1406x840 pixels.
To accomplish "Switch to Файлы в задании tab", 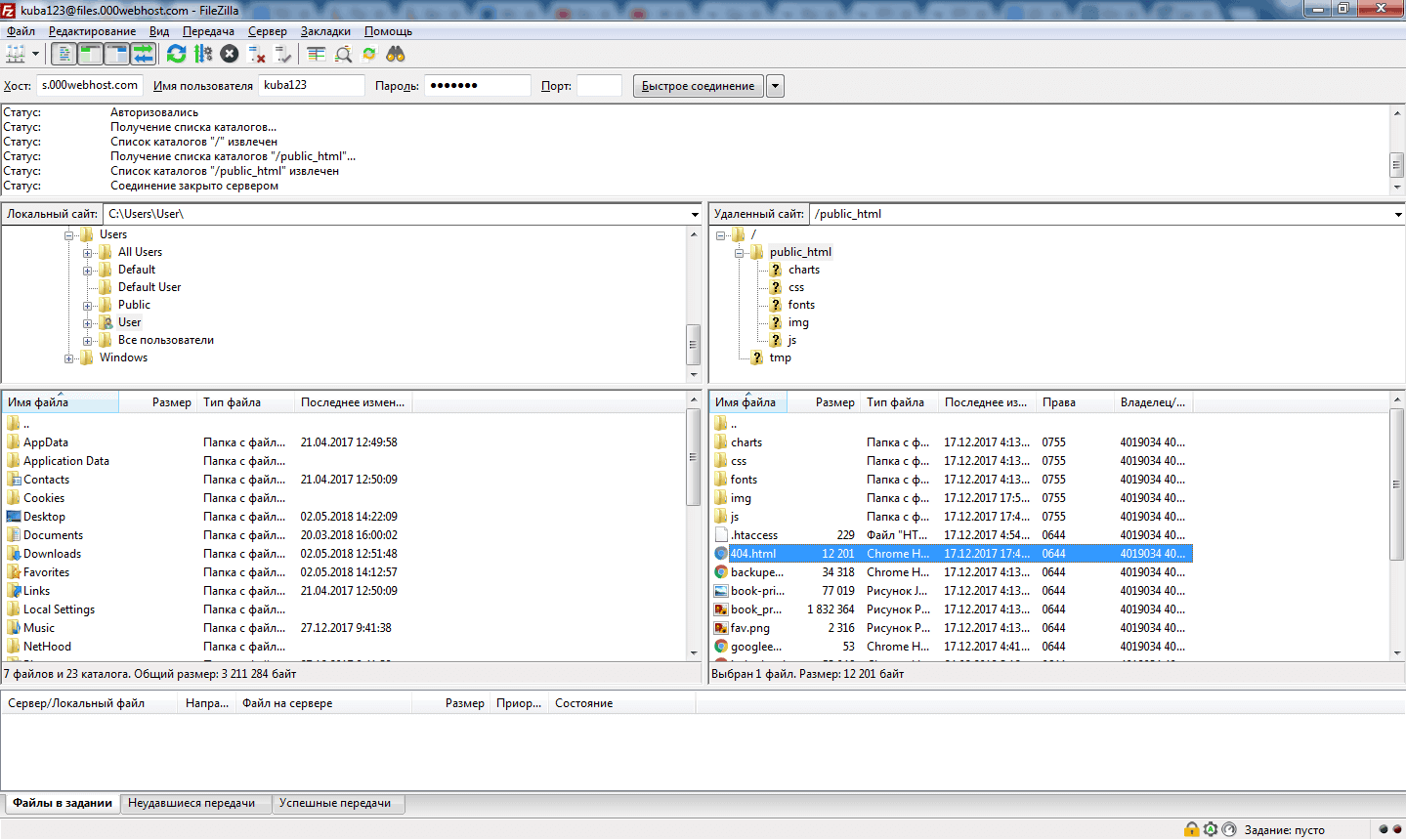I will point(63,803).
